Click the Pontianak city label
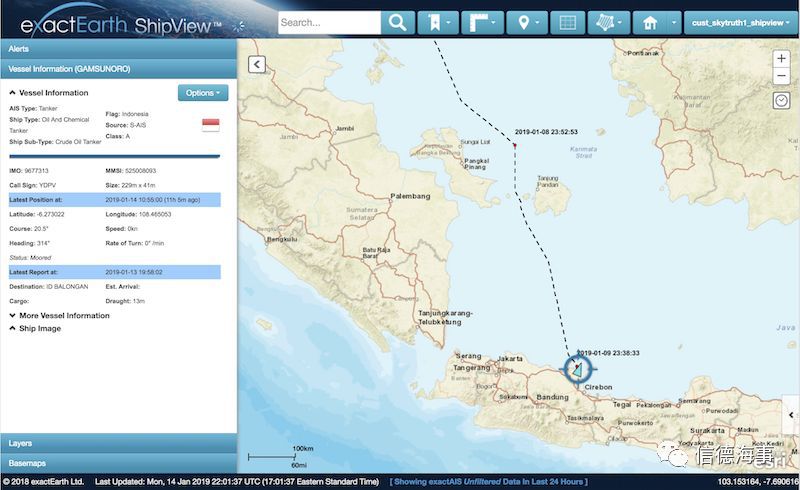Viewport: 800px width, 490px height. tap(643, 53)
